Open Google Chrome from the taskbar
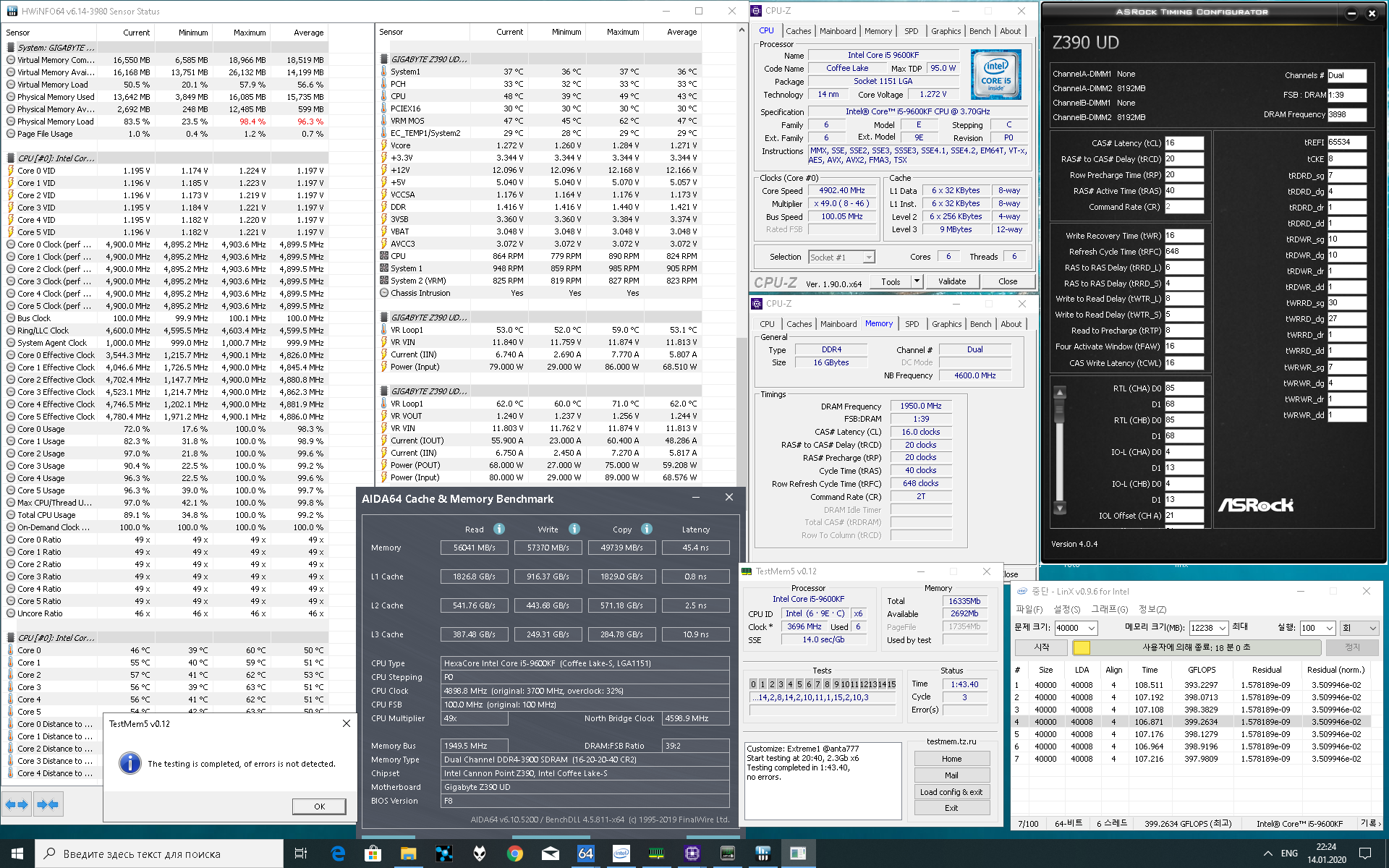This screenshot has width=1389, height=868. [x=514, y=854]
